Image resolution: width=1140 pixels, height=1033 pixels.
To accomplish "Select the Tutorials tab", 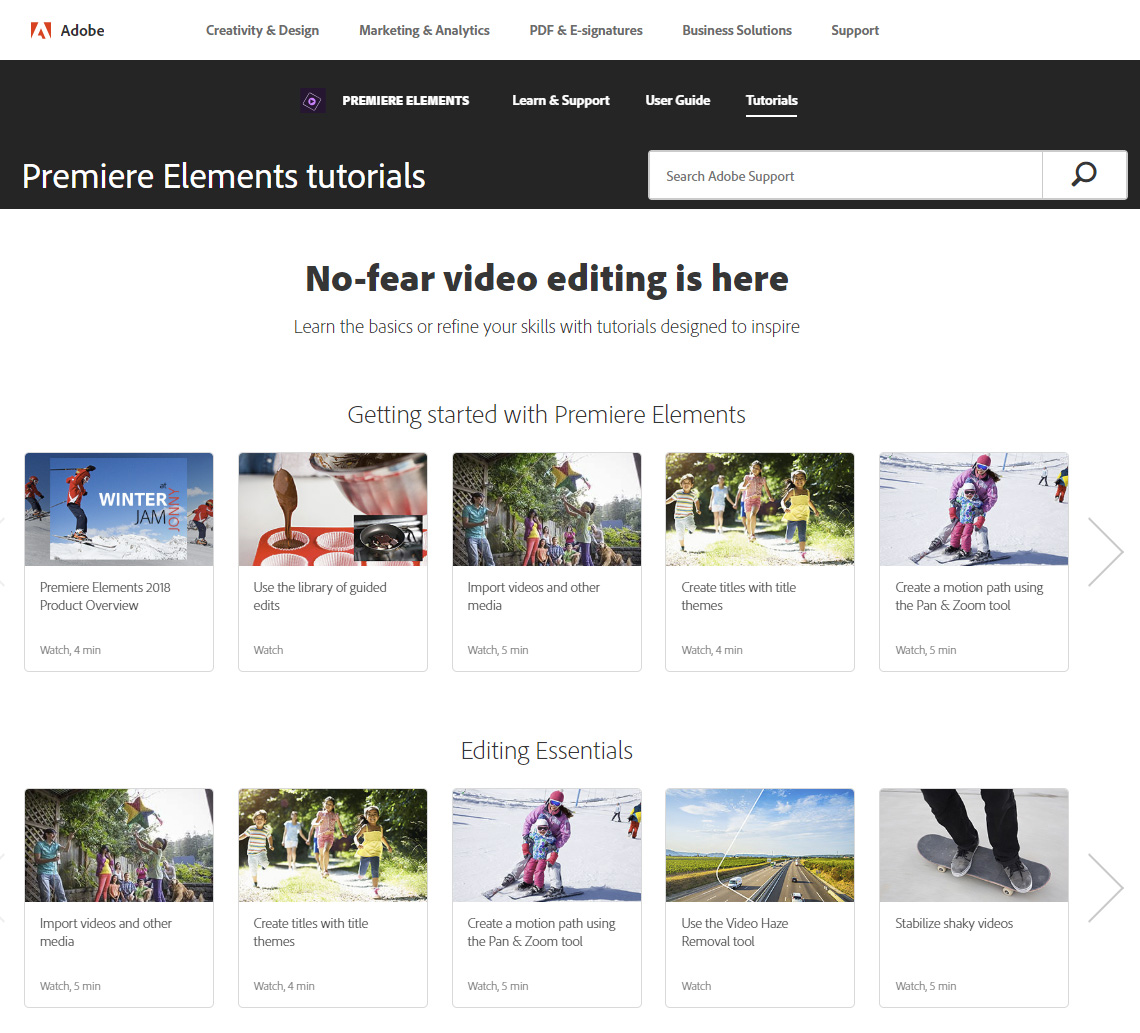I will [x=771, y=100].
